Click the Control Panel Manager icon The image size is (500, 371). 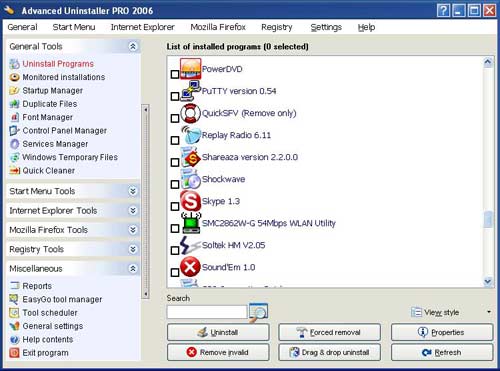coord(14,130)
